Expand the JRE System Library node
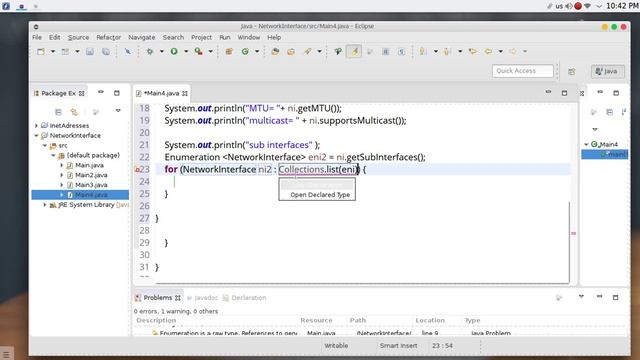This screenshot has height=360, width=640. [x=45, y=205]
